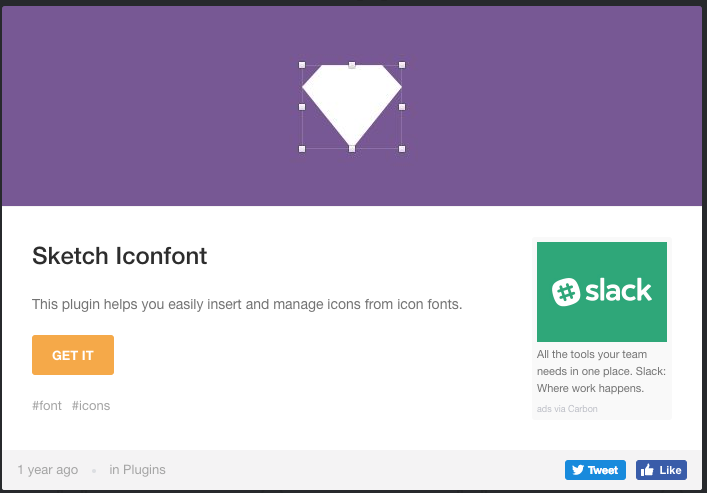Screen dimensions: 707x493
Task: Open the Slack ad description text
Action: (x=601, y=371)
